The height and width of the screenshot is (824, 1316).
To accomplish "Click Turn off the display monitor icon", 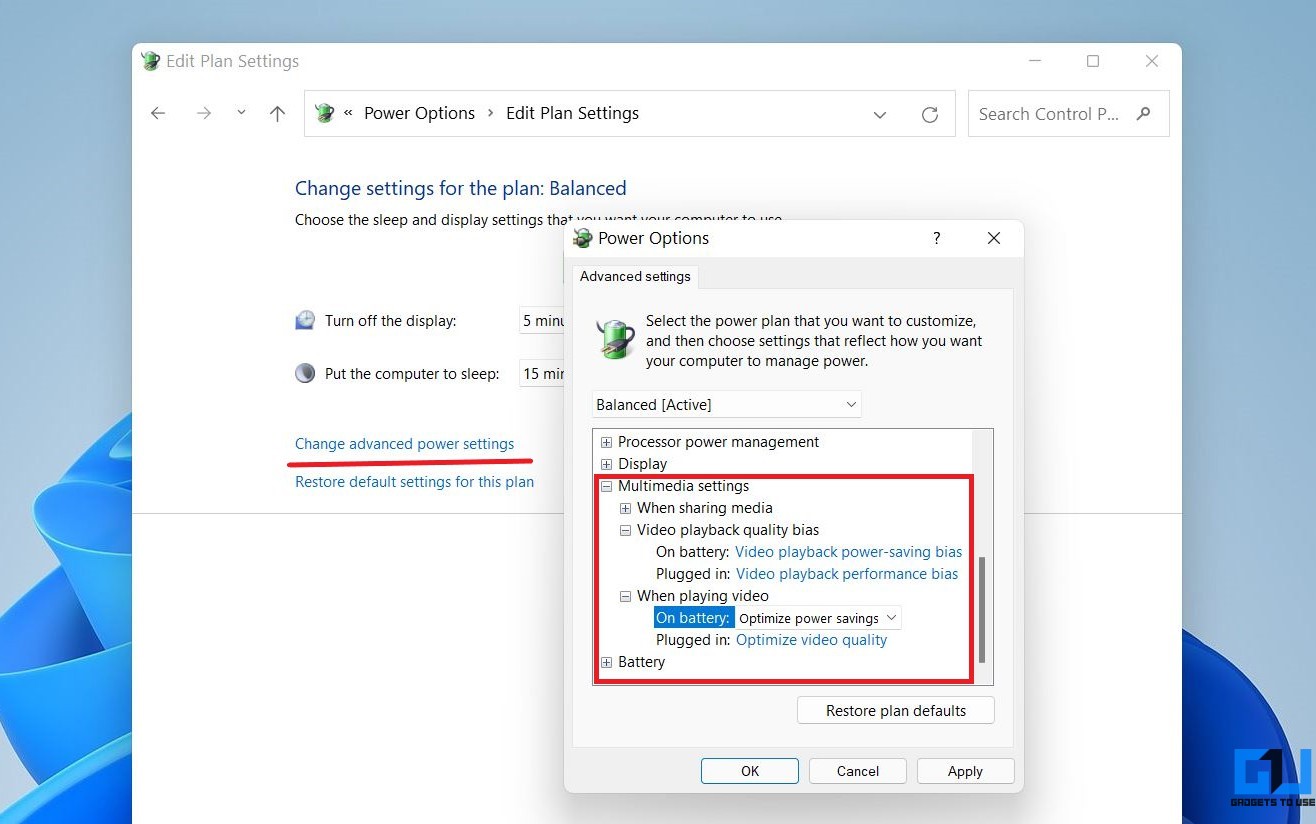I will click(x=305, y=321).
